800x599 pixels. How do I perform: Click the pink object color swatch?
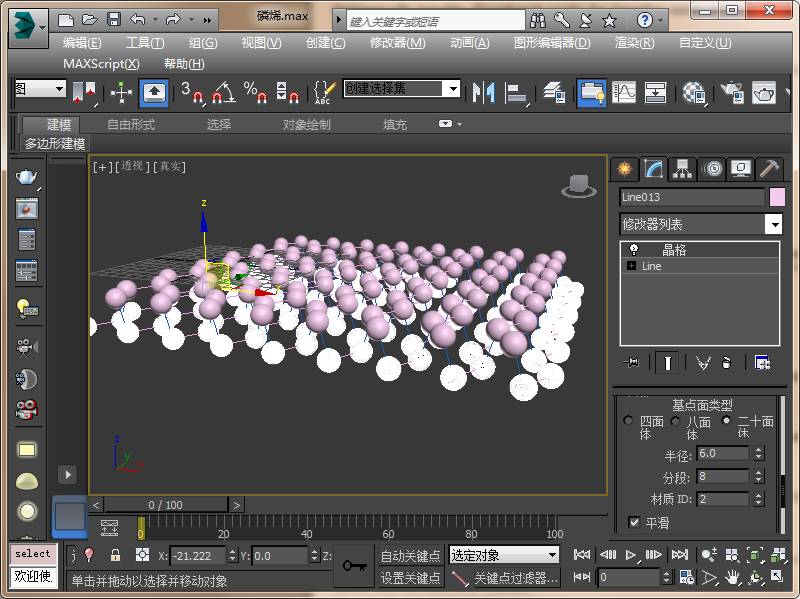point(777,197)
